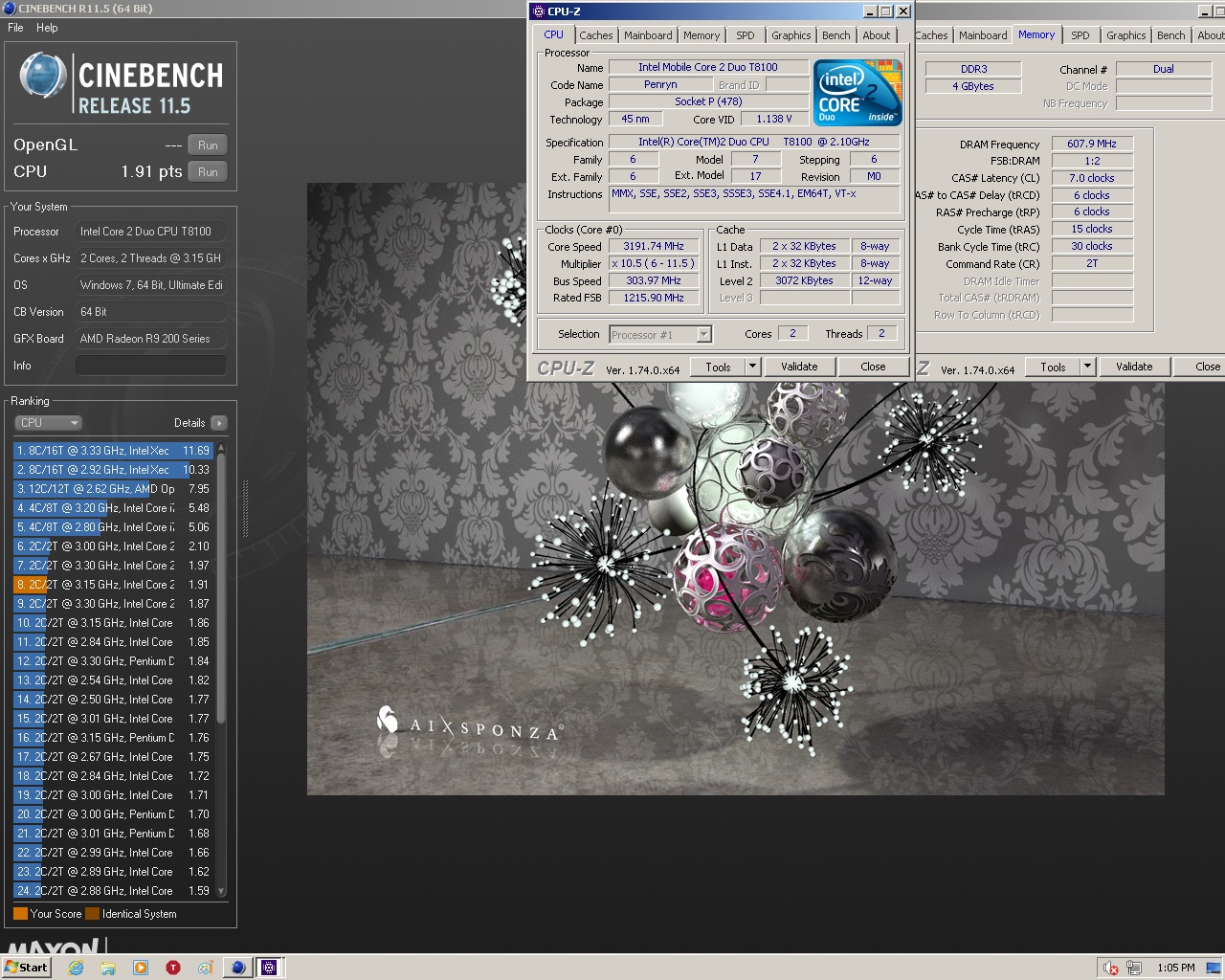Click the show desktop icon in tray

[x=1215, y=968]
